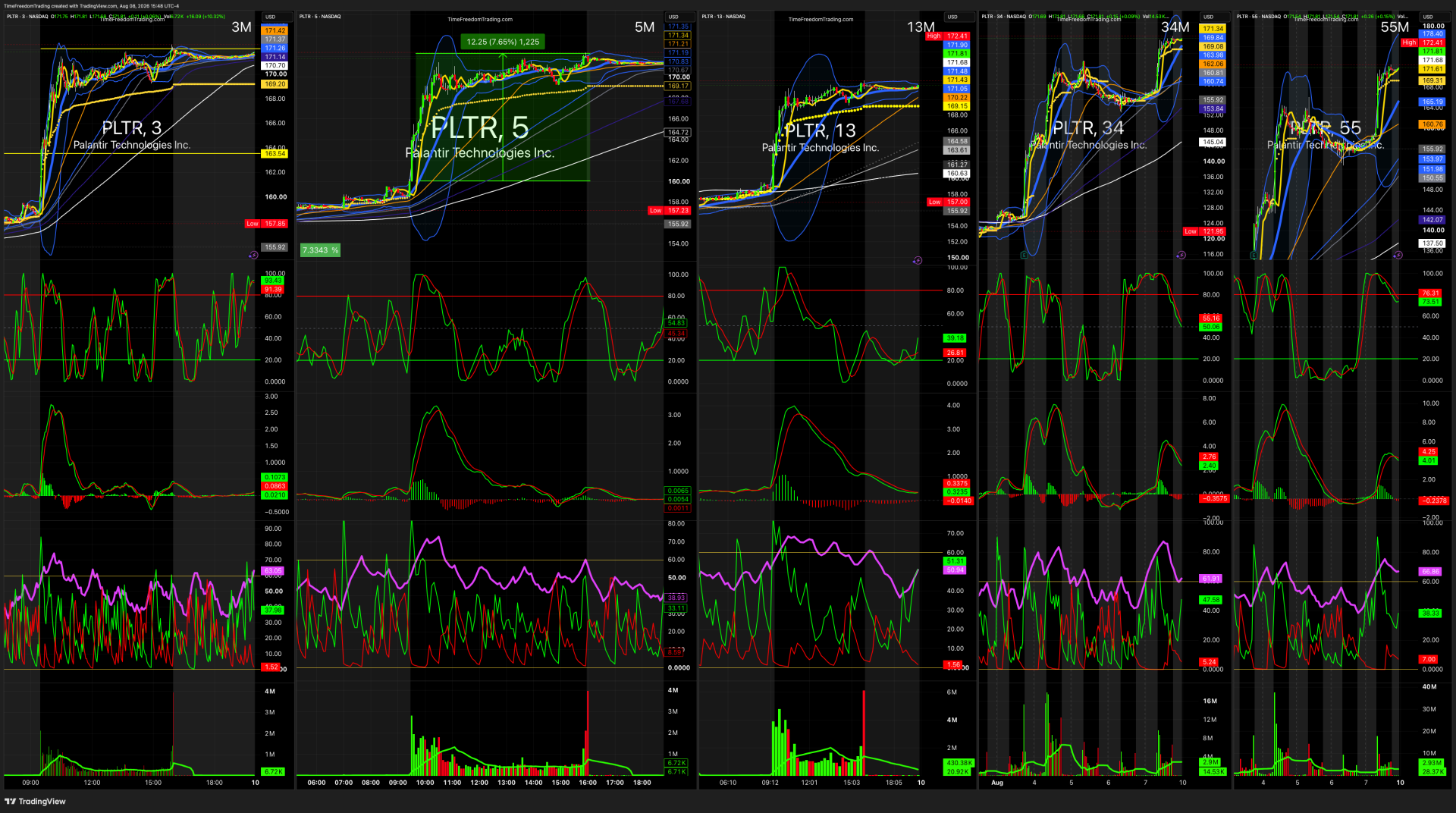Click the red -0.3575 histogram value

click(1215, 499)
